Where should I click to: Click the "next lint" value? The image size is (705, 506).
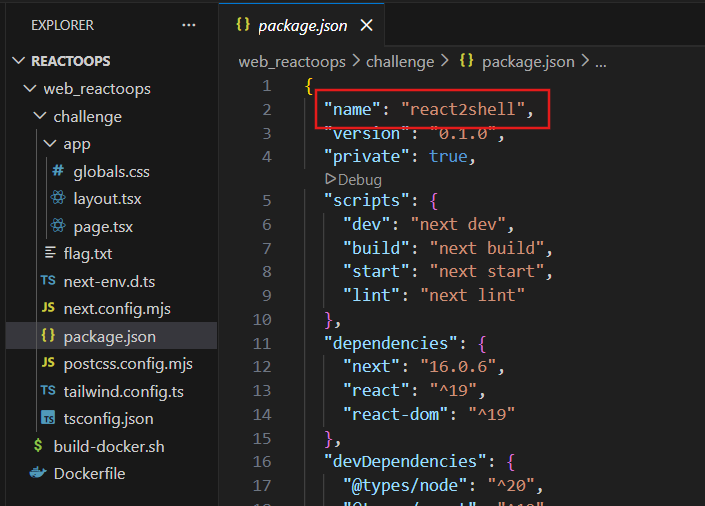coord(472,295)
